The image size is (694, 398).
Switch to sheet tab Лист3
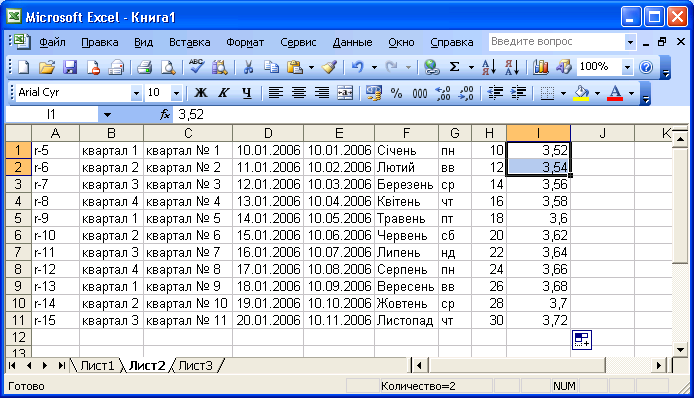pos(196,366)
